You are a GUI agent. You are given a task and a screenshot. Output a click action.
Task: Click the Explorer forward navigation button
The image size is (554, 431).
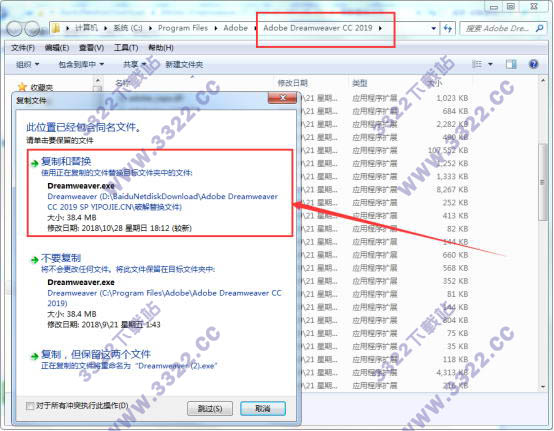coord(33,29)
